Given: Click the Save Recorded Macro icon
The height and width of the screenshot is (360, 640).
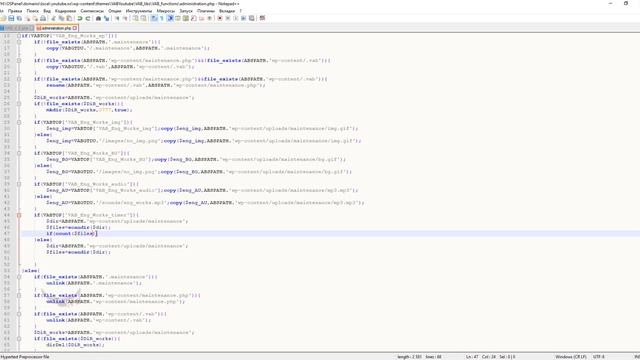Looking at the screenshot, I should pyautogui.click(x=251, y=18).
